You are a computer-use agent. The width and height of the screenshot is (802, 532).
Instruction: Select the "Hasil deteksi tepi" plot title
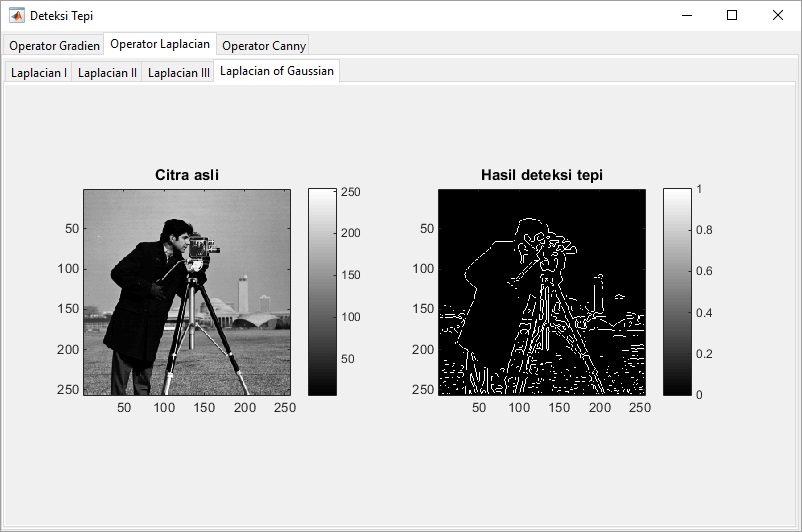pos(541,175)
